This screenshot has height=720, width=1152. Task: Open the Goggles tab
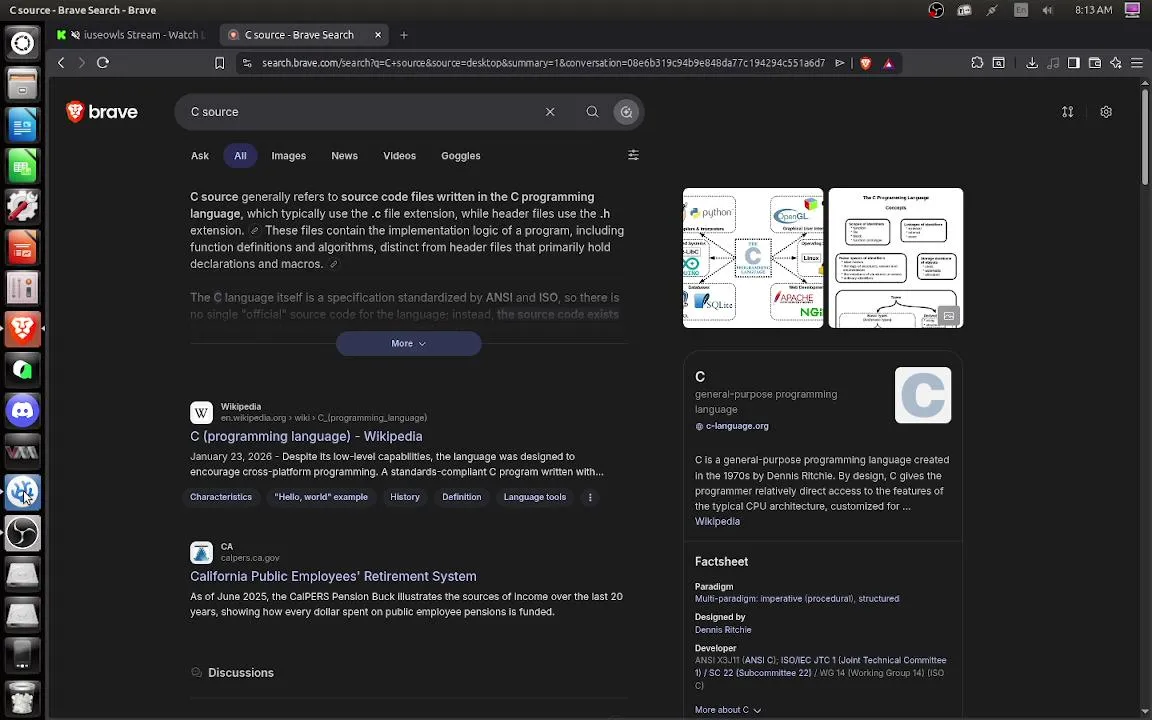(461, 156)
